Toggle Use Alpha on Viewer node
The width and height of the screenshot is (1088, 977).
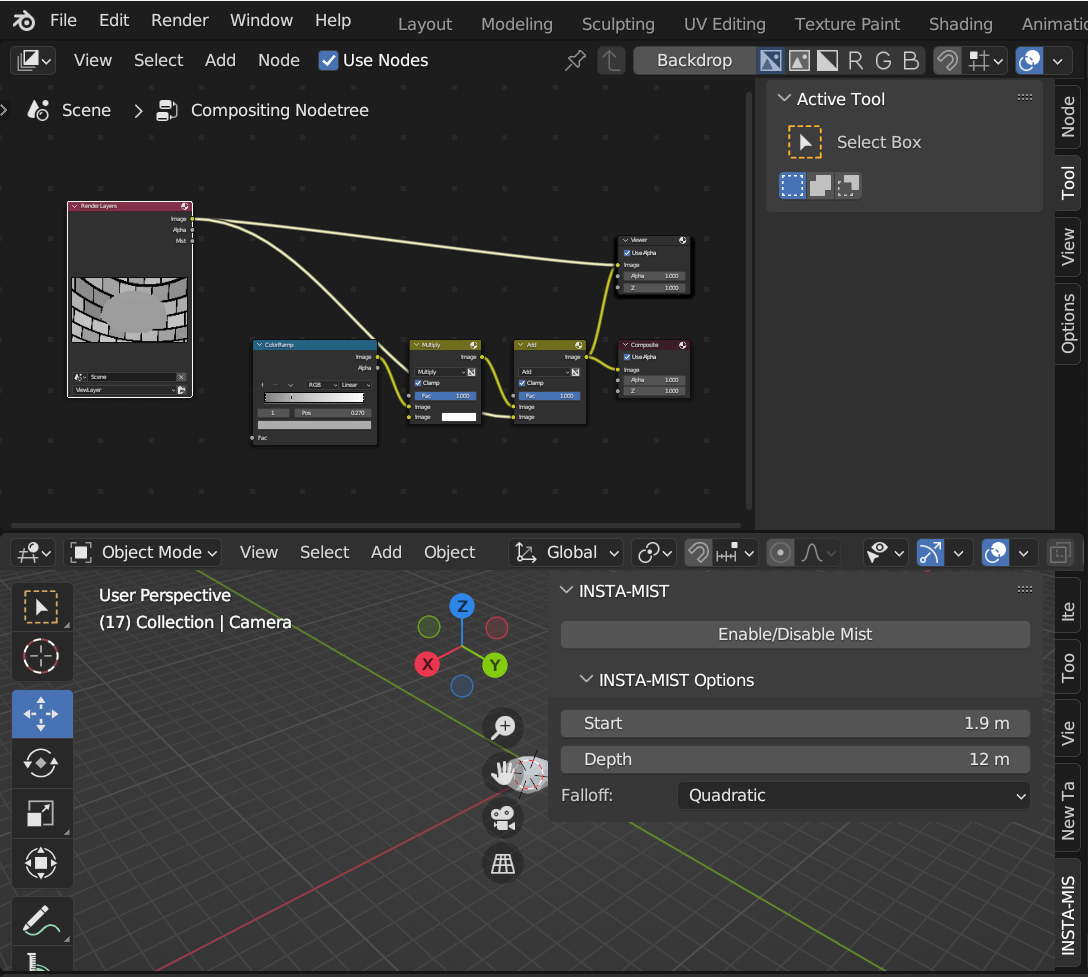pos(627,253)
